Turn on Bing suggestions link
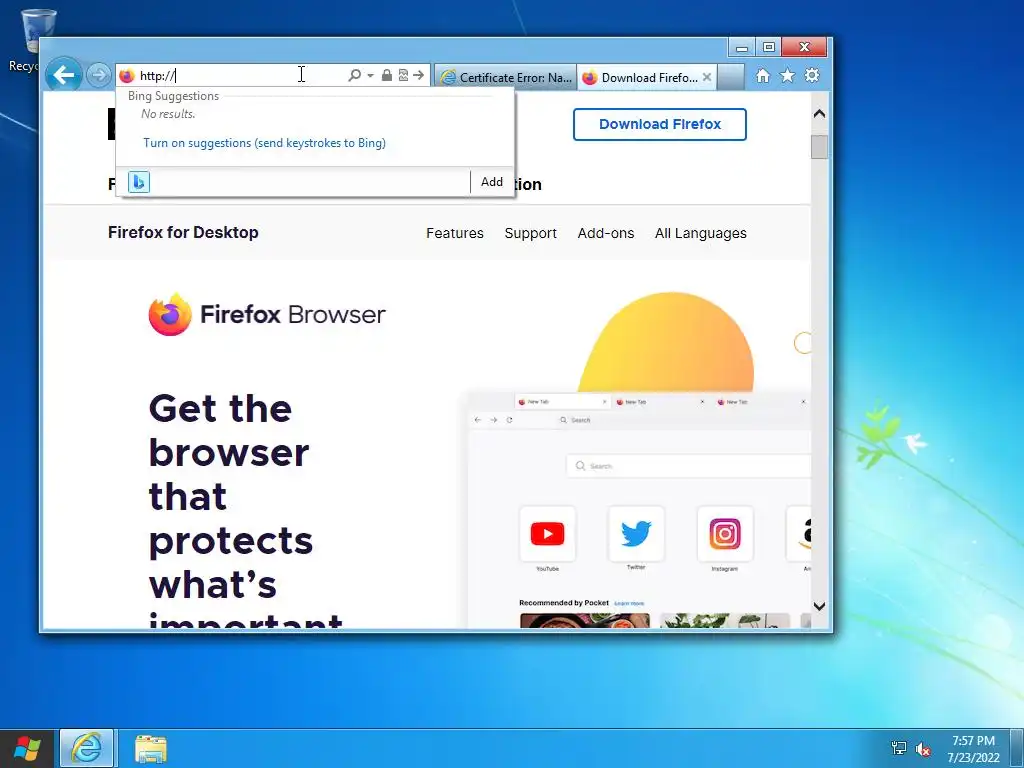This screenshot has height=768, width=1024. pos(264,142)
